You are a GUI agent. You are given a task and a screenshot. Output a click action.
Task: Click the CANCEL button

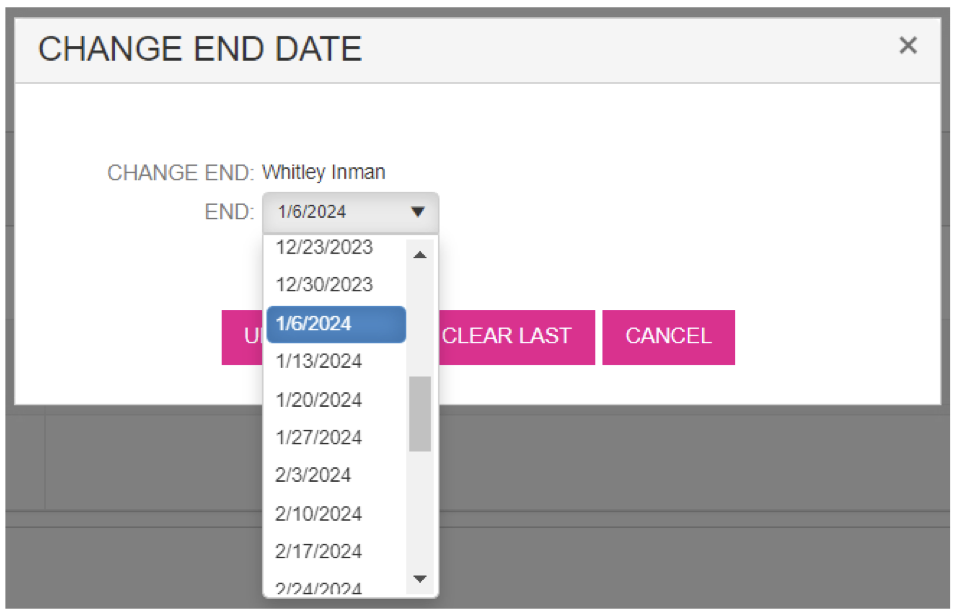(x=668, y=337)
